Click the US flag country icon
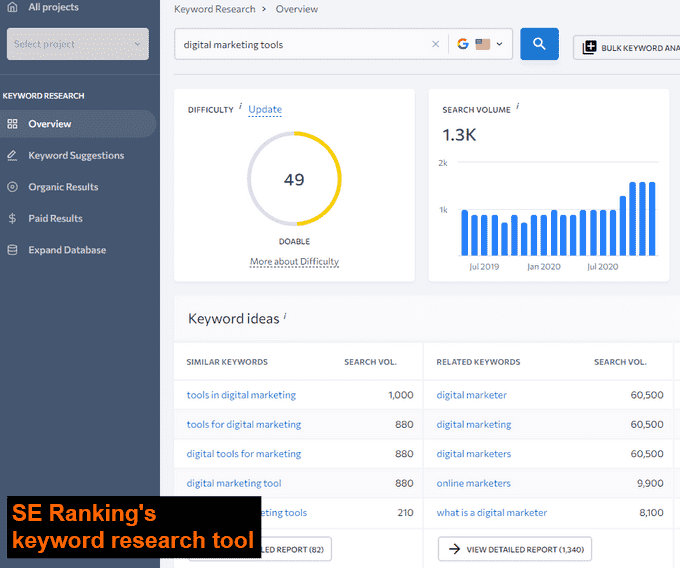Image resolution: width=680 pixels, height=568 pixels. point(482,44)
